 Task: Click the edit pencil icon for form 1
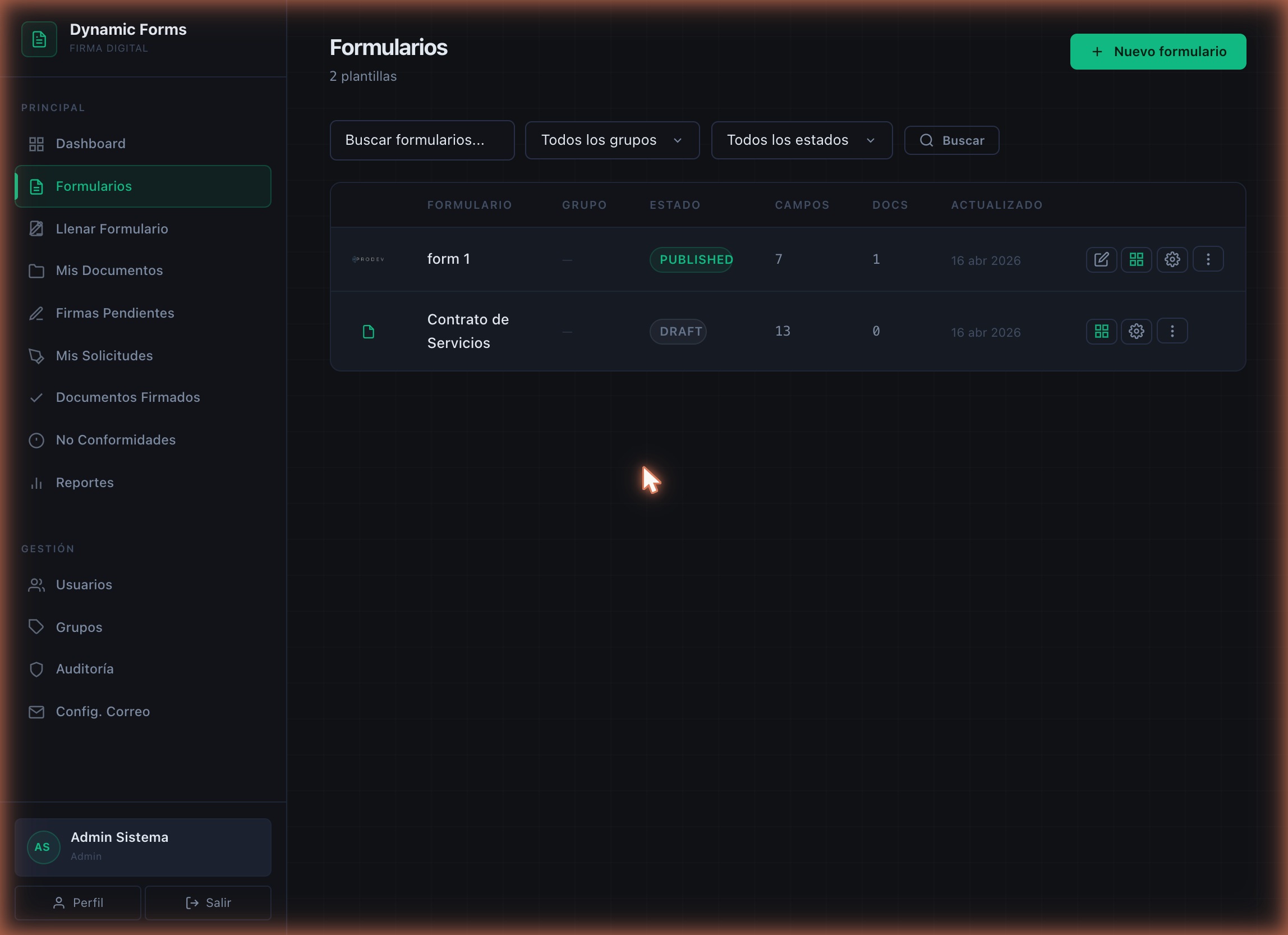coord(1101,260)
